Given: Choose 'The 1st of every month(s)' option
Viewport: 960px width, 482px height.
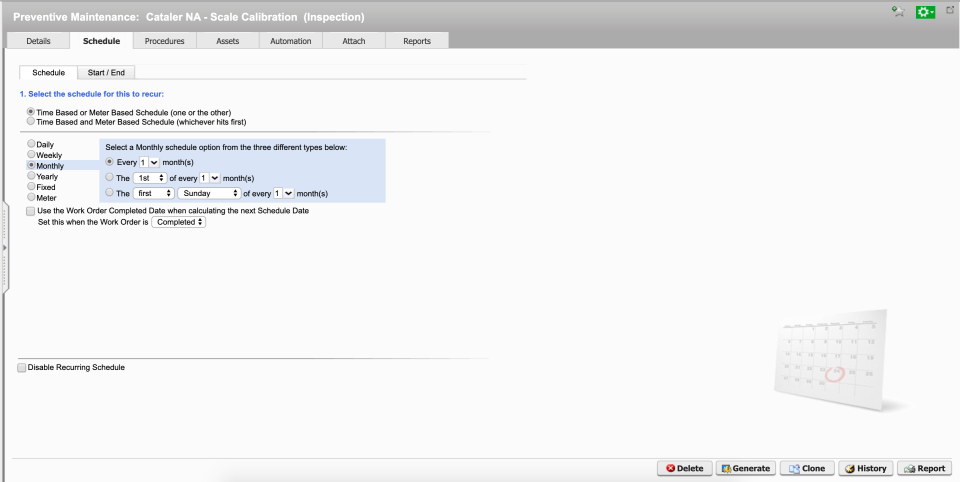Looking at the screenshot, I should pos(110,178).
